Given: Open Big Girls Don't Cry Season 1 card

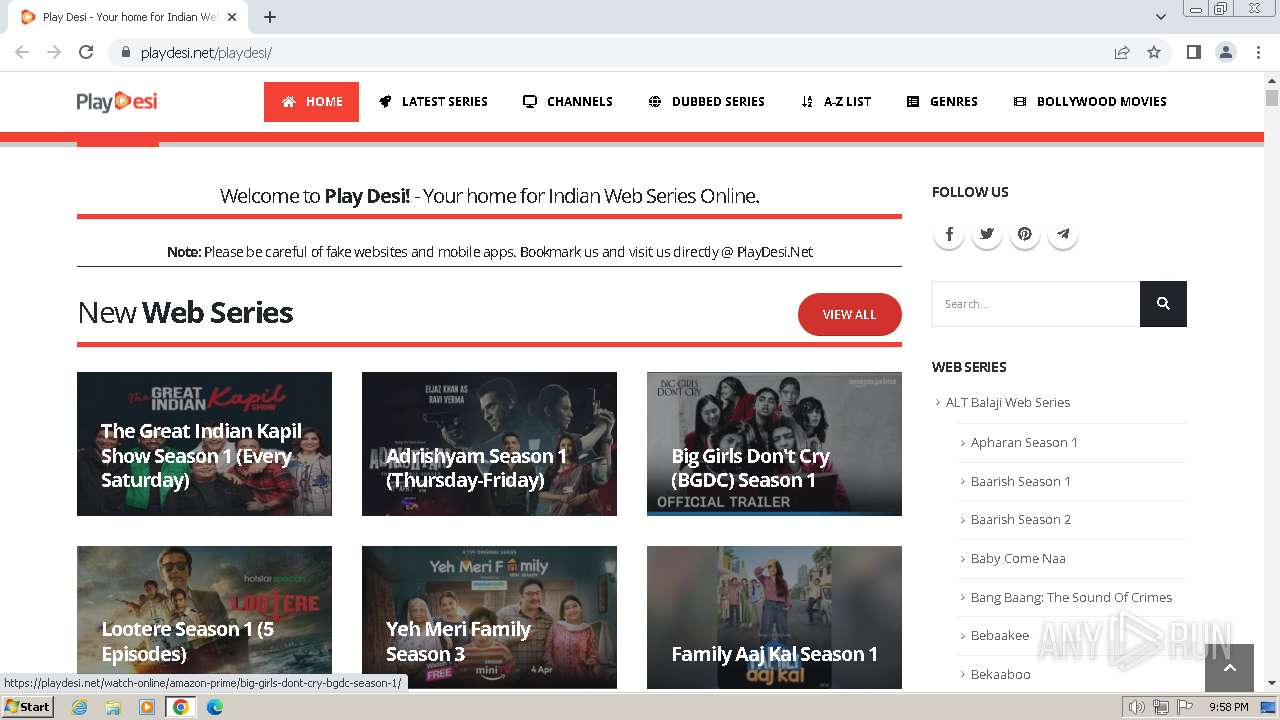Looking at the screenshot, I should coord(774,444).
